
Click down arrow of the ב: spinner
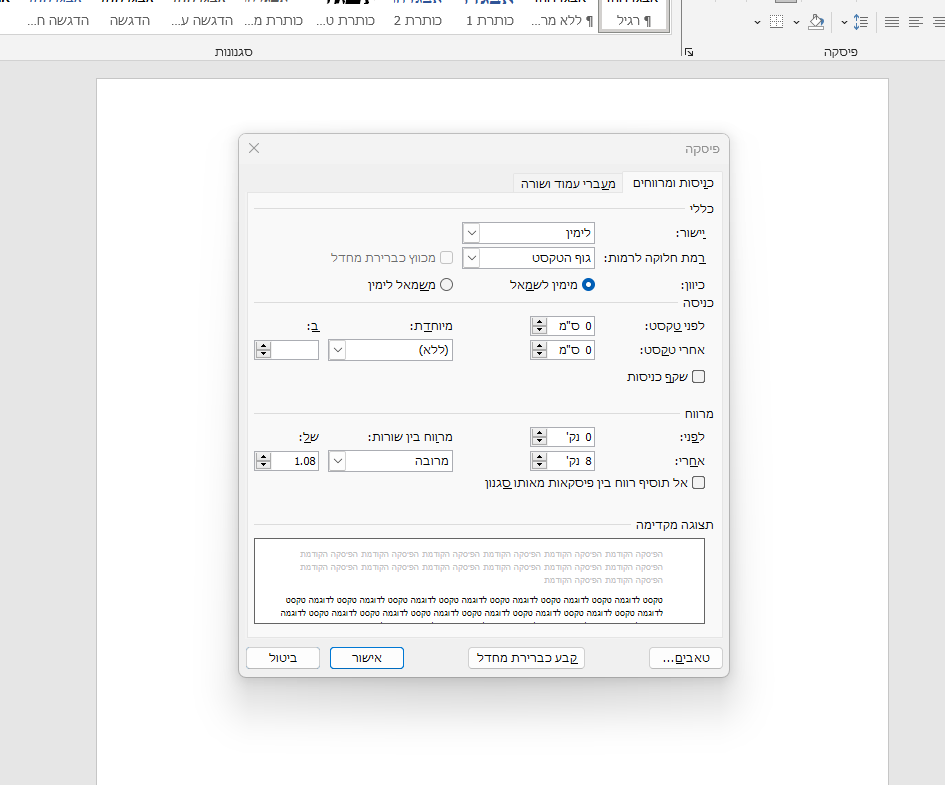[263, 354]
